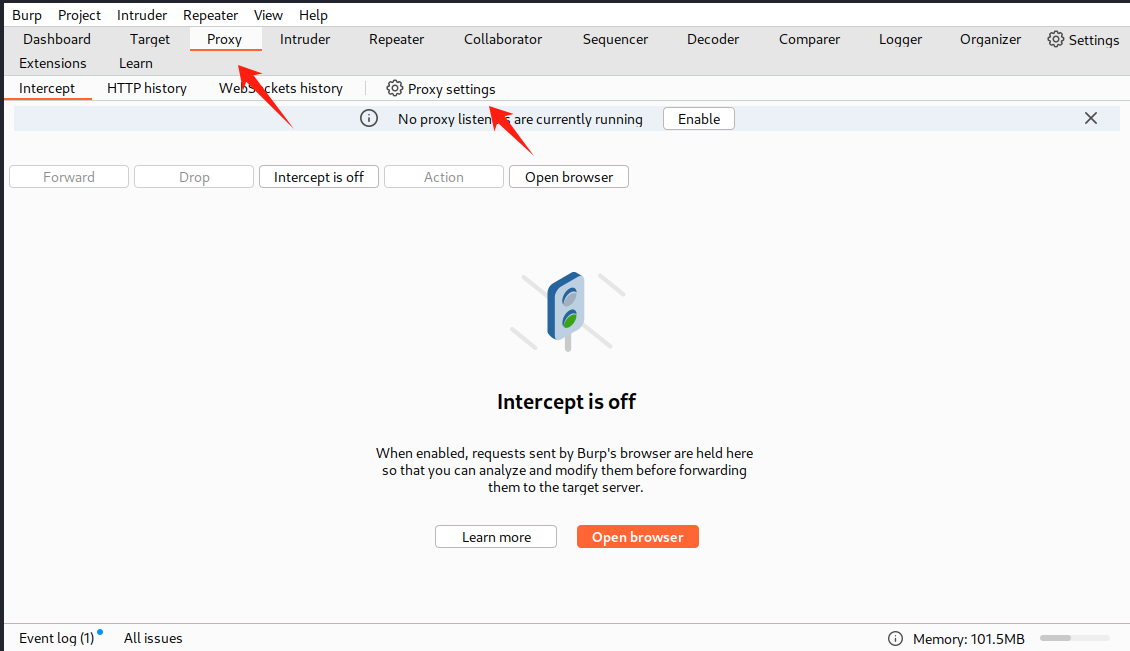Click the Intercept is off heading

[566, 402]
